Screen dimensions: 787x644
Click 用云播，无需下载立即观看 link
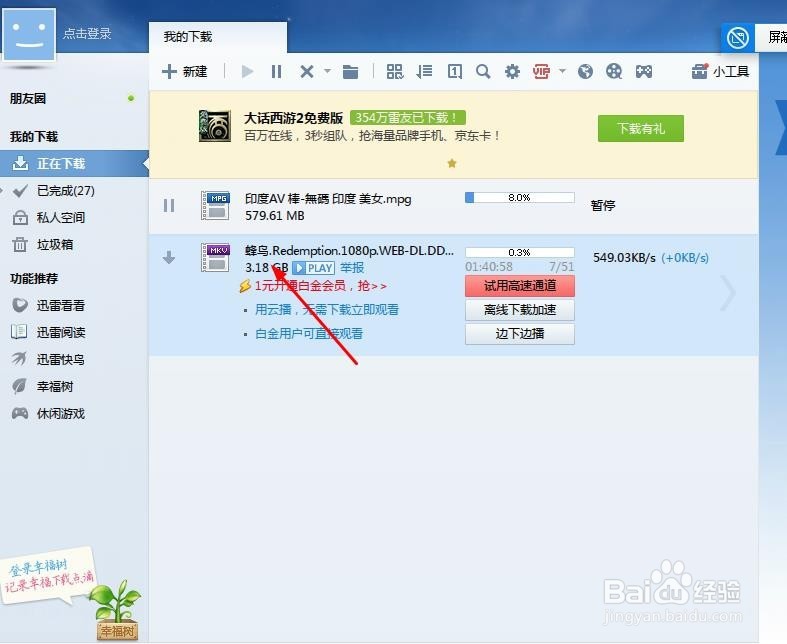click(x=327, y=310)
